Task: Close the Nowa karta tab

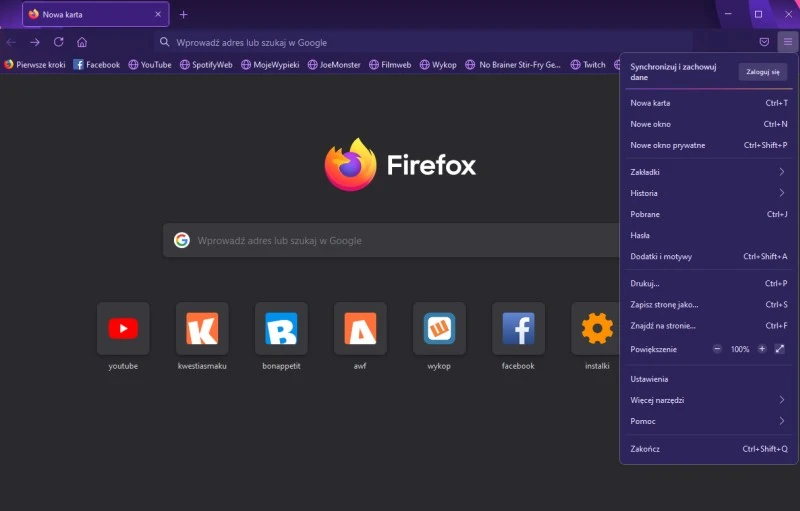Action: pyautogui.click(x=158, y=14)
